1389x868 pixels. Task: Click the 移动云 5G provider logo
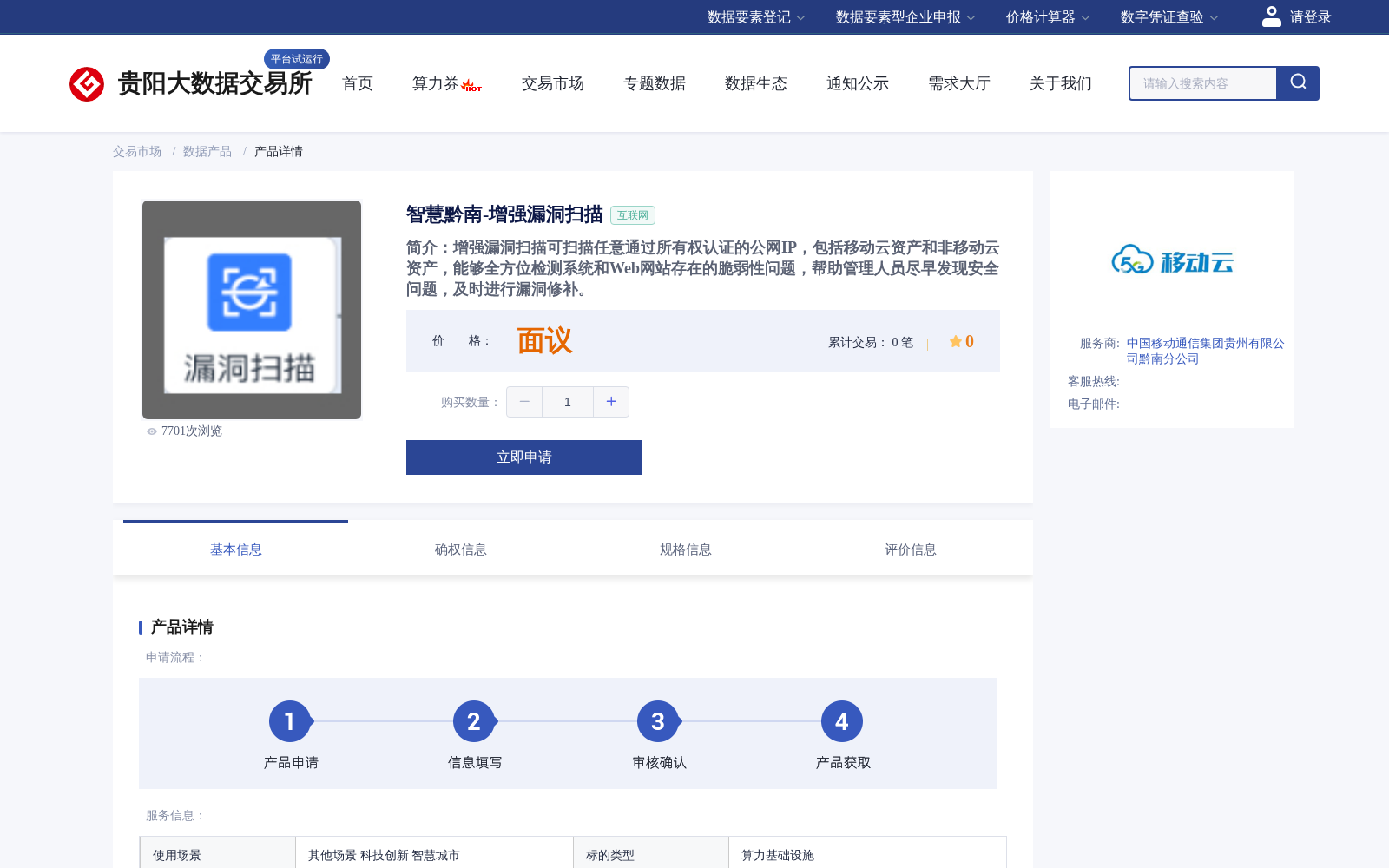click(1172, 260)
